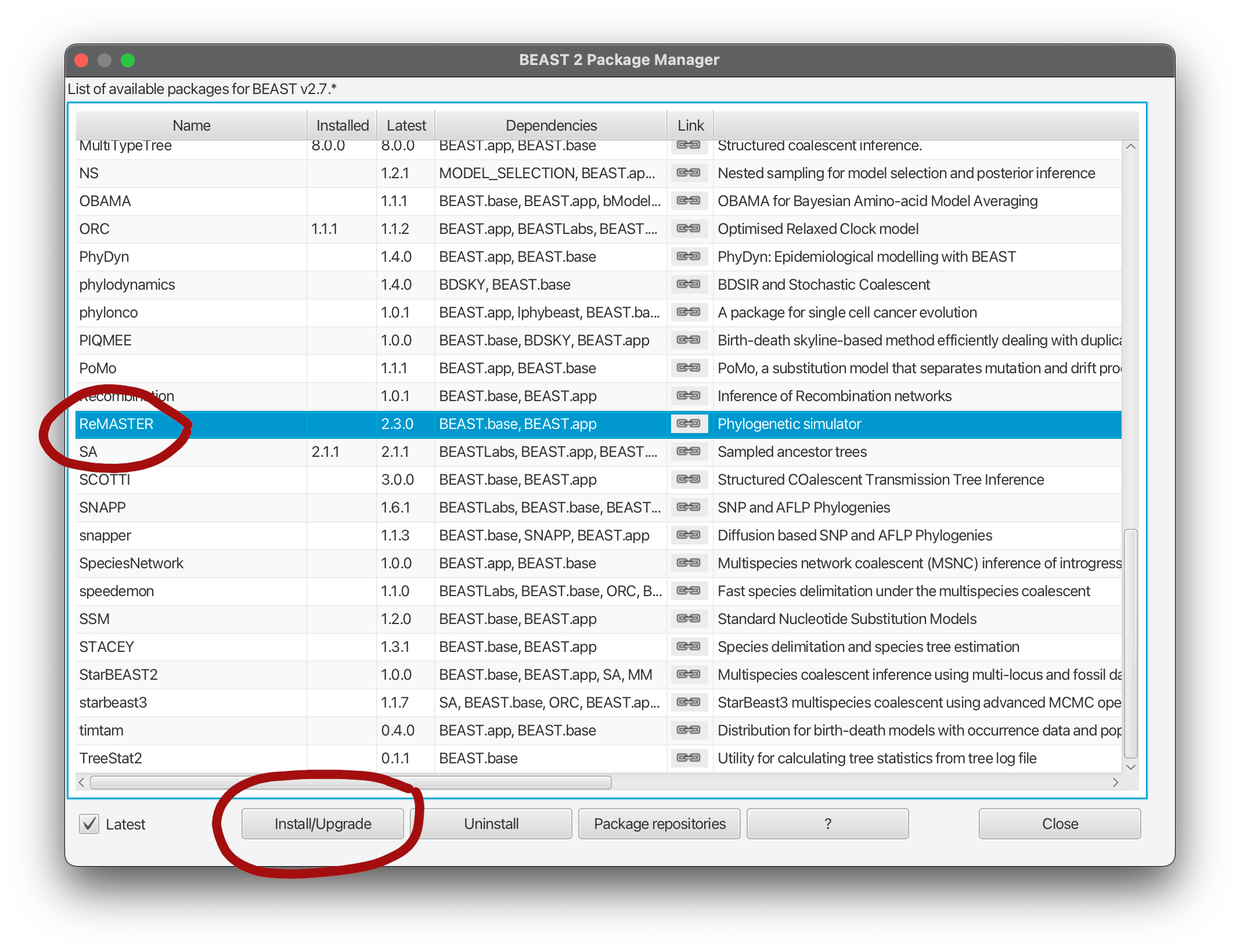Viewport: 1240px width, 952px height.
Task: Sort by the Installed column header
Action: coord(343,125)
